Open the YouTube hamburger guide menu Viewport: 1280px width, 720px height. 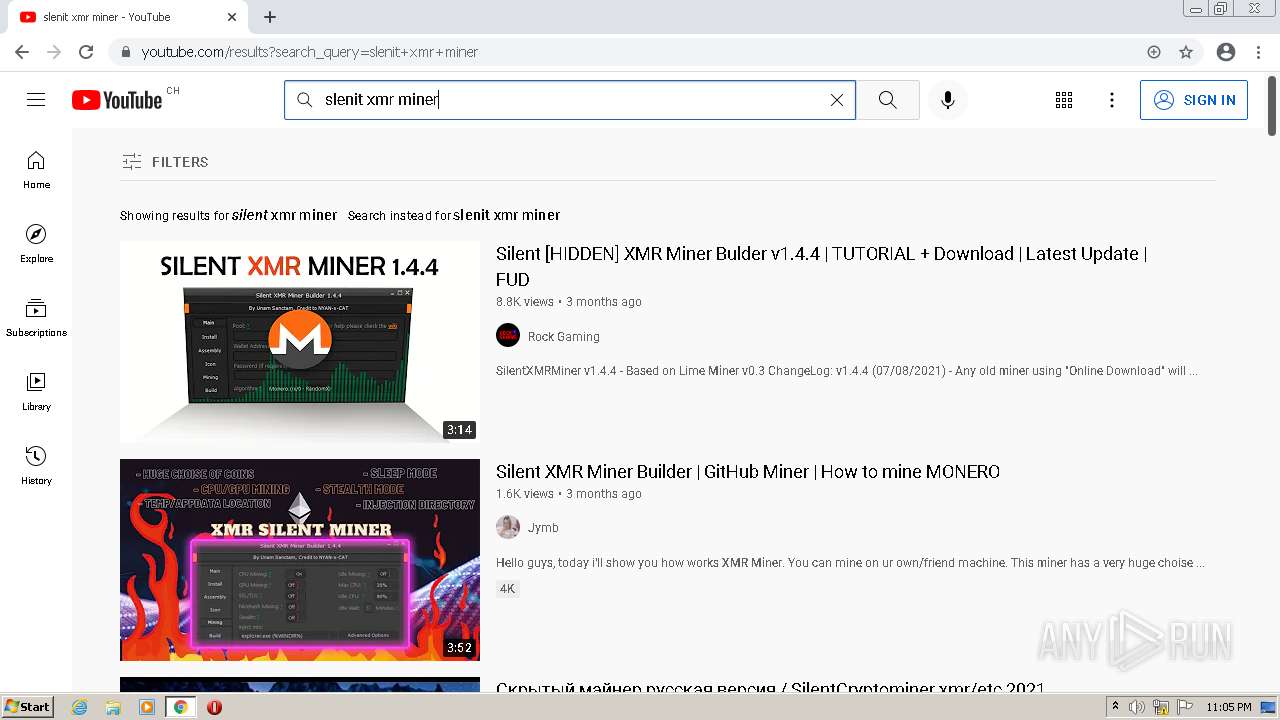click(36, 100)
